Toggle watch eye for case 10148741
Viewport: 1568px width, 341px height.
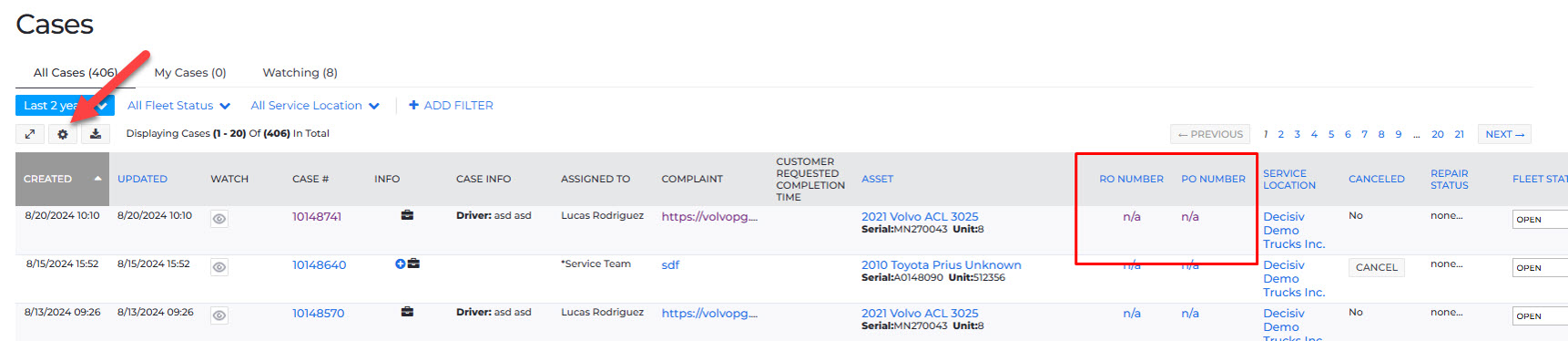(x=219, y=219)
